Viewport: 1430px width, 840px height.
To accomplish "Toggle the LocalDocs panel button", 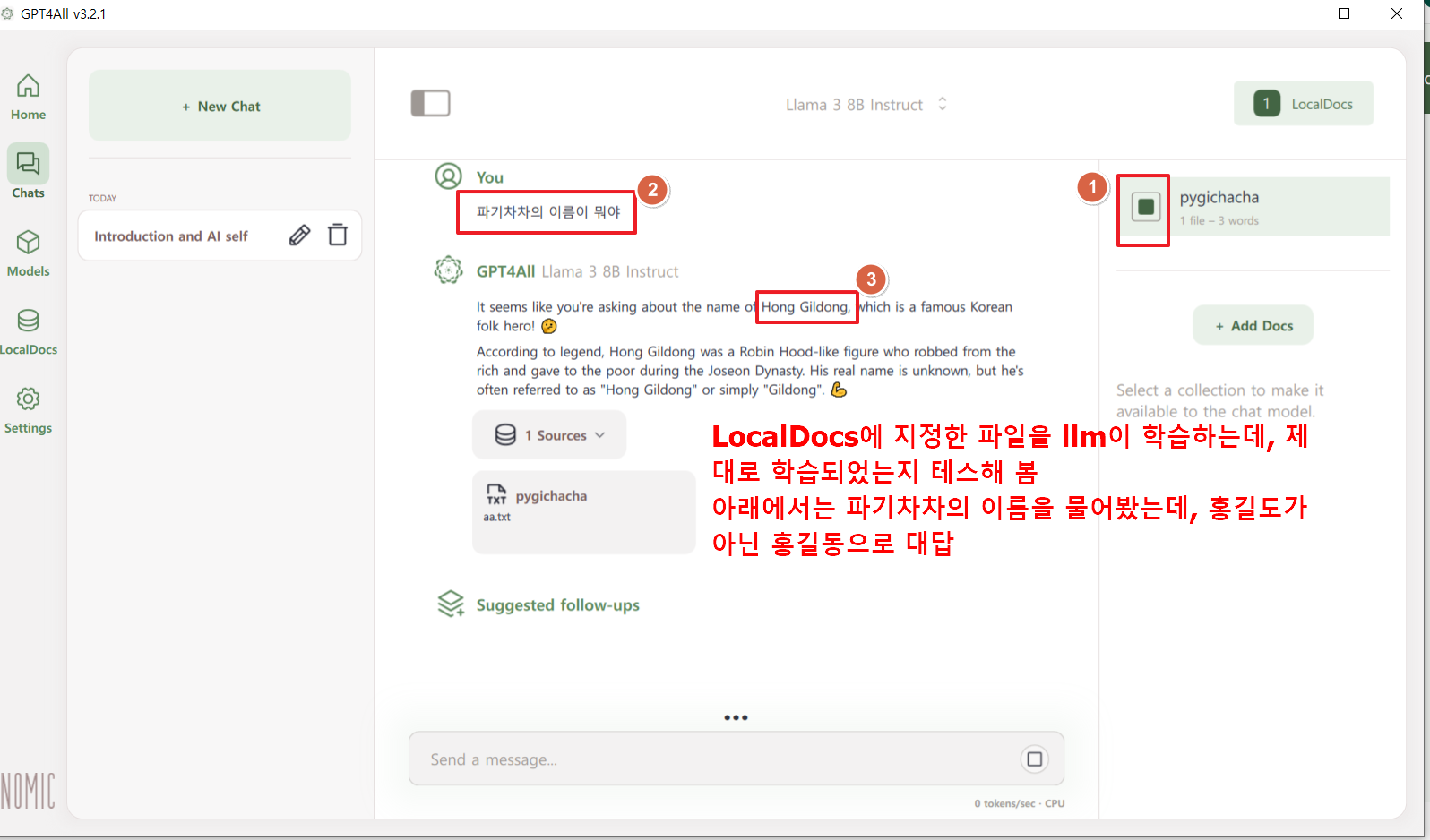I will tap(1303, 104).
